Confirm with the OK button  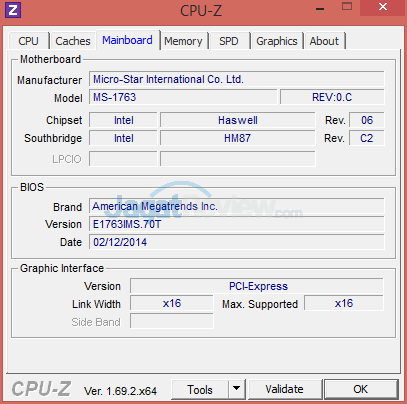(x=361, y=389)
